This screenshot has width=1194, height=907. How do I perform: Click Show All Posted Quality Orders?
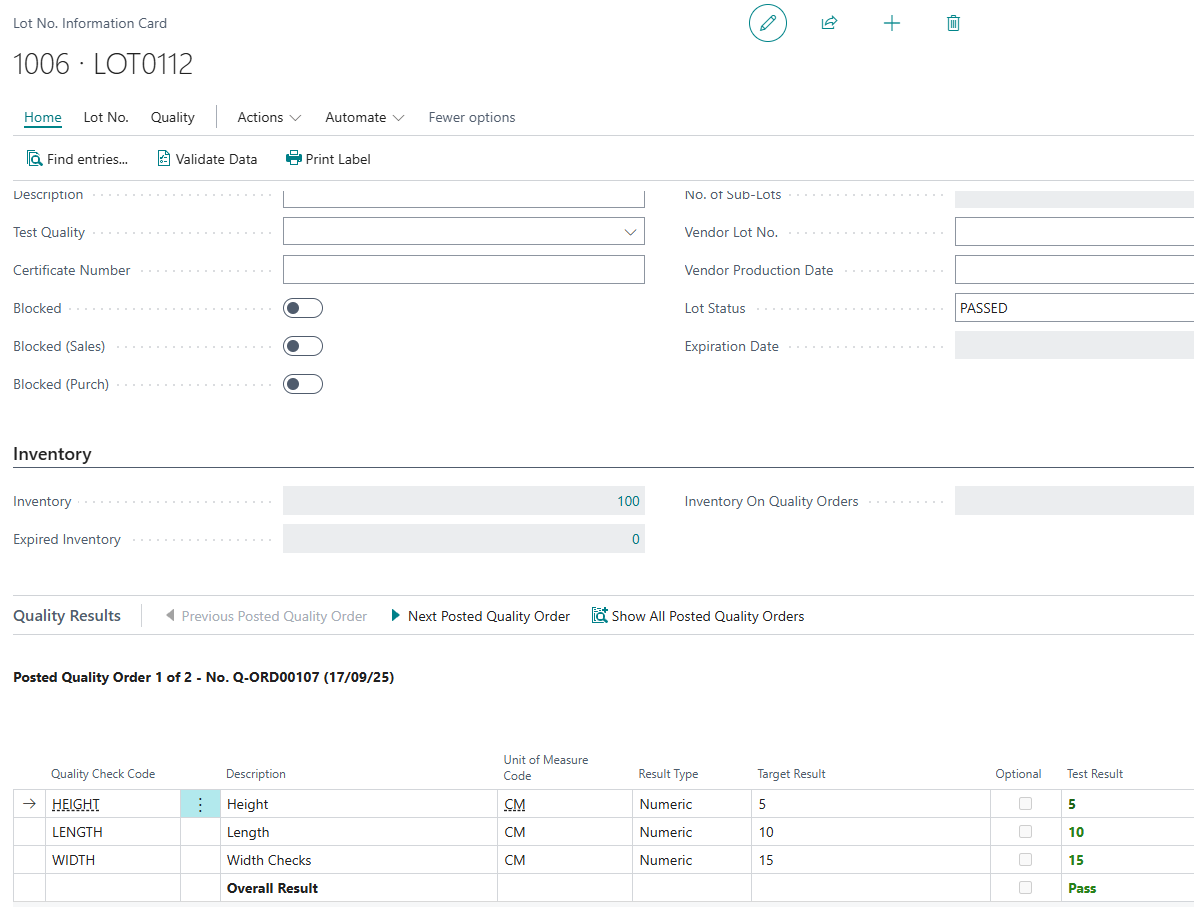[x=698, y=616]
